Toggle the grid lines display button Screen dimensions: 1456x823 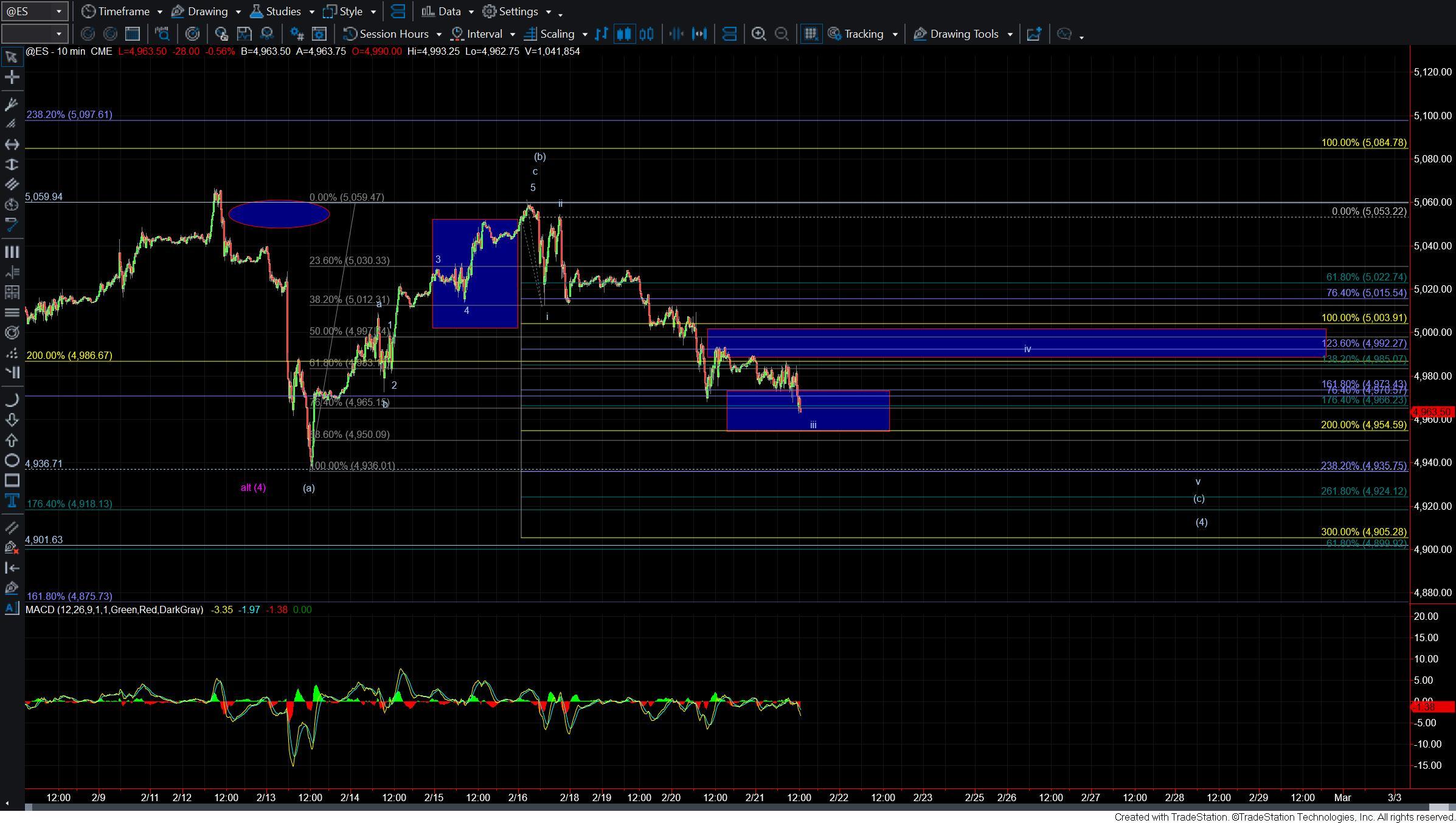810,34
